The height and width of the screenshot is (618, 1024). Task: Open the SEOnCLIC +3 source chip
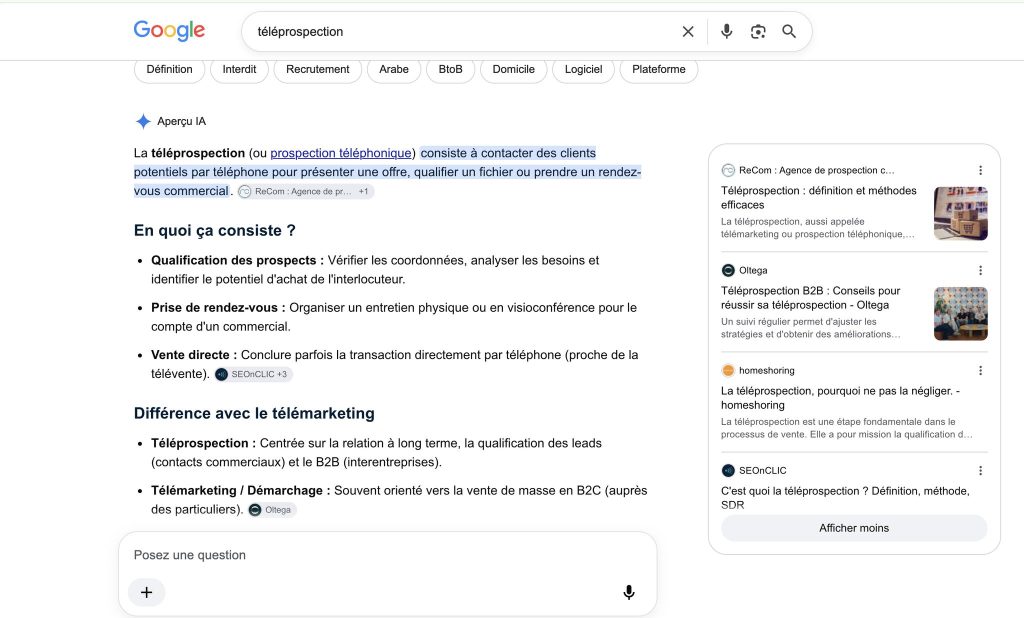click(253, 374)
